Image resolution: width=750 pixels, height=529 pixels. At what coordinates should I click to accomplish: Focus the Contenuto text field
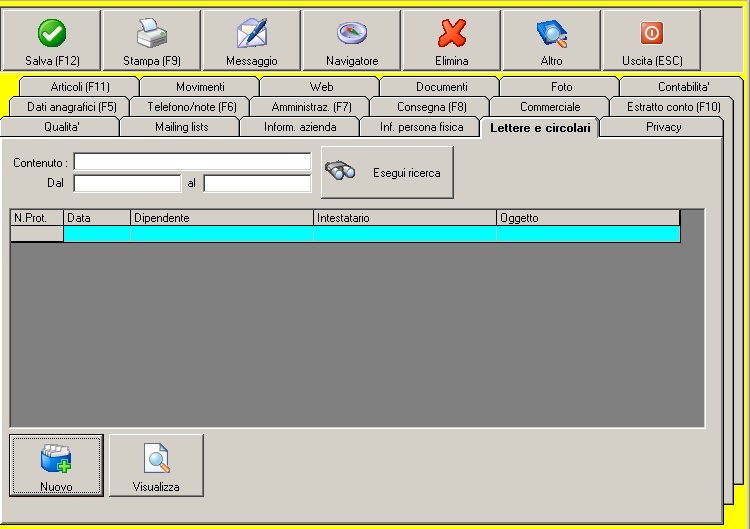pyautogui.click(x=192, y=162)
